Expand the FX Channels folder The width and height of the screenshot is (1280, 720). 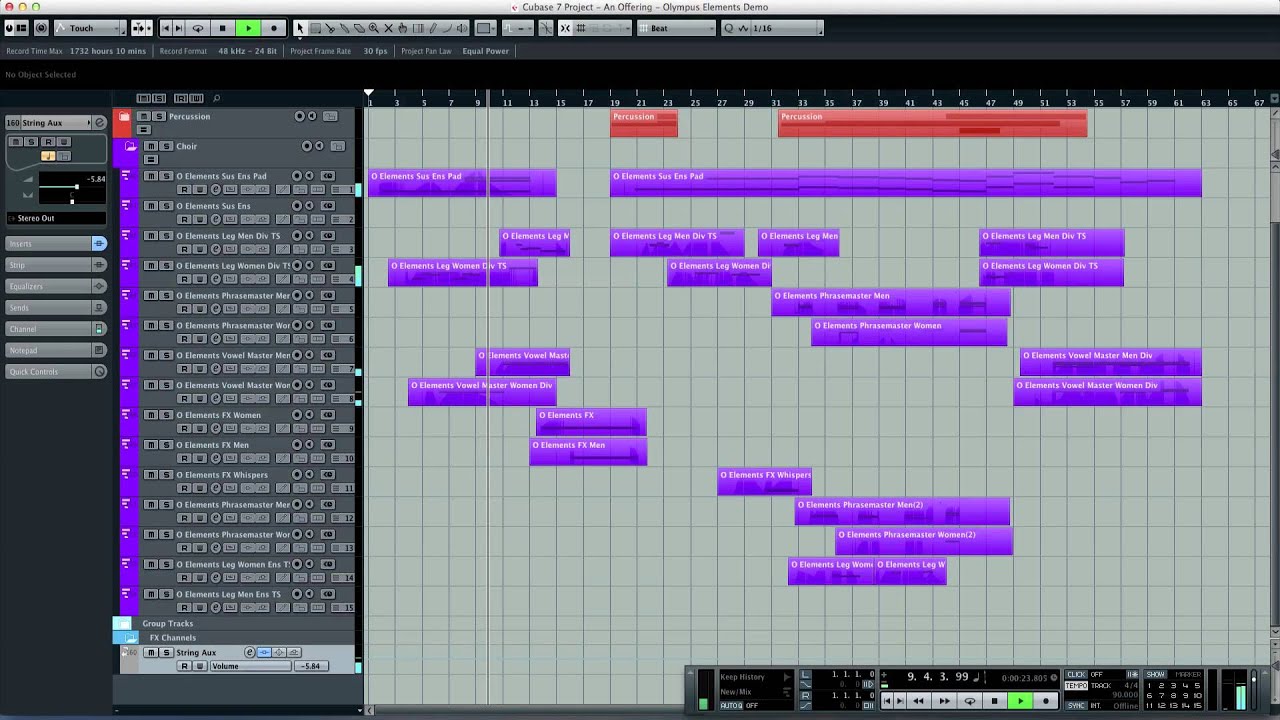(x=130, y=637)
